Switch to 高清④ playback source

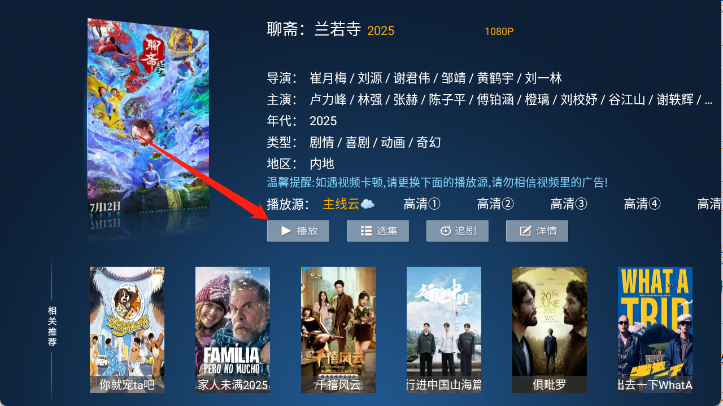[x=642, y=204]
